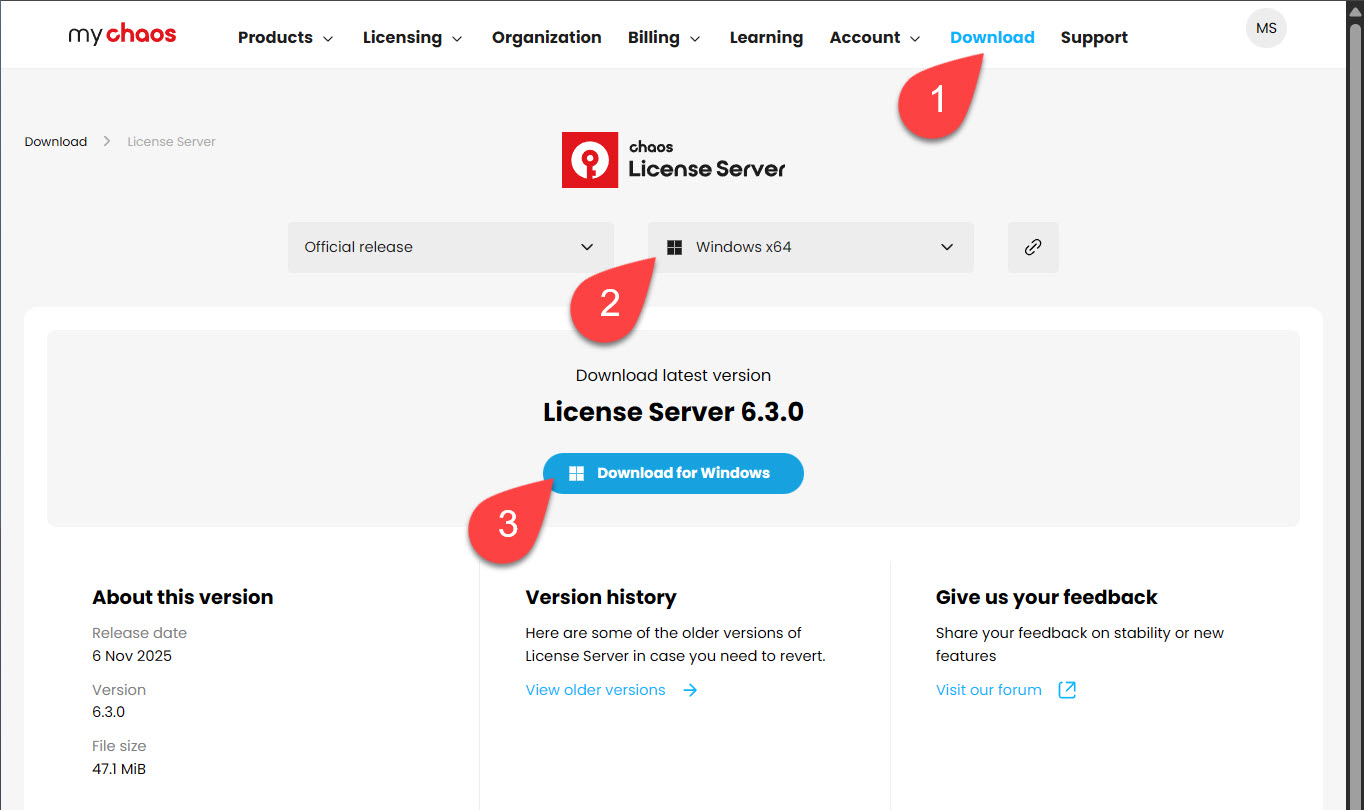1364x810 pixels.
Task: Open the Official release dropdown
Action: (x=450, y=247)
